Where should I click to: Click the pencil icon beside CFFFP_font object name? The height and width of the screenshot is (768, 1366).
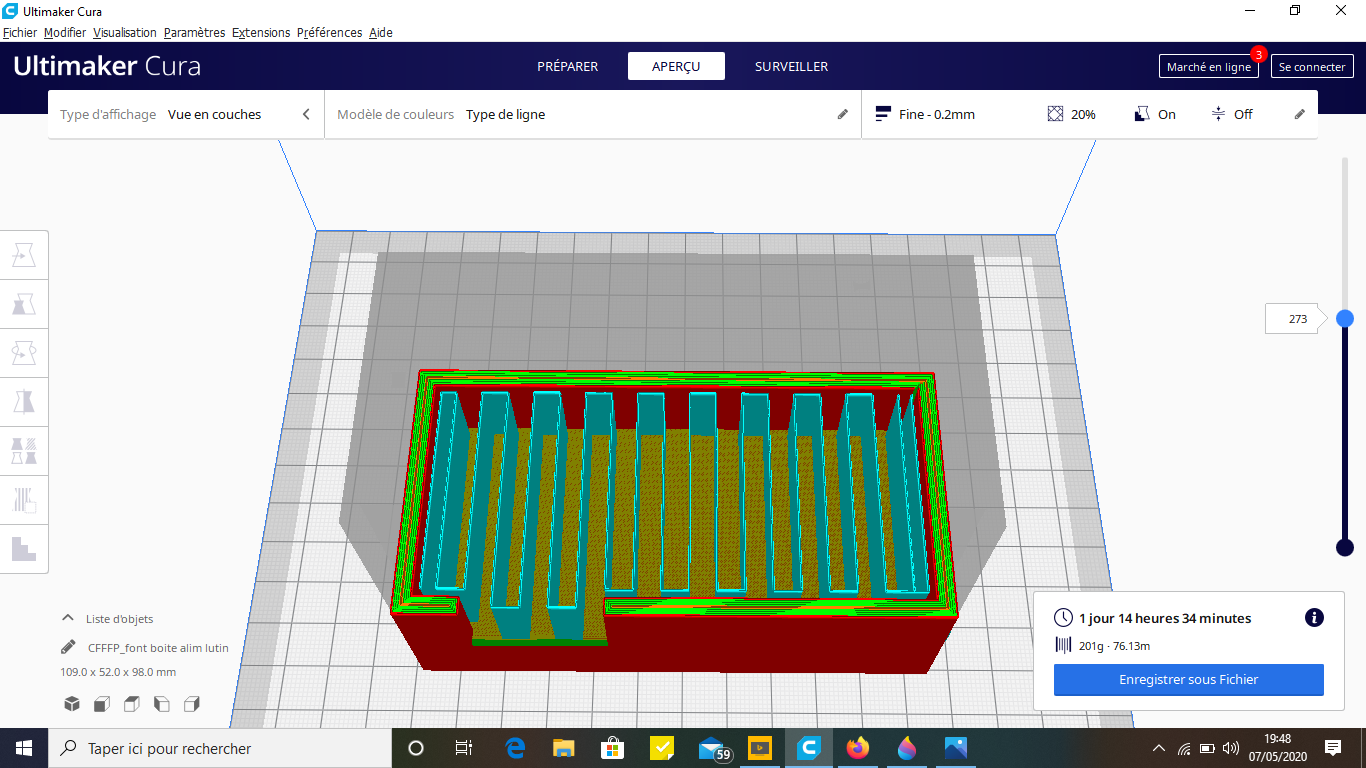click(68, 647)
